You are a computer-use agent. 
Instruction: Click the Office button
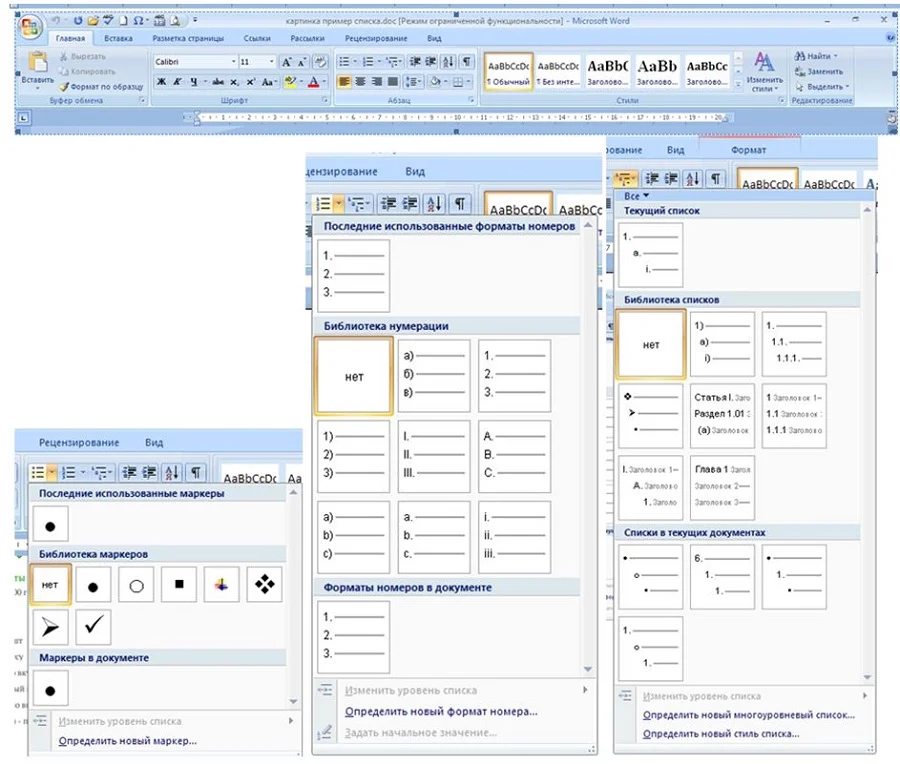click(30, 24)
